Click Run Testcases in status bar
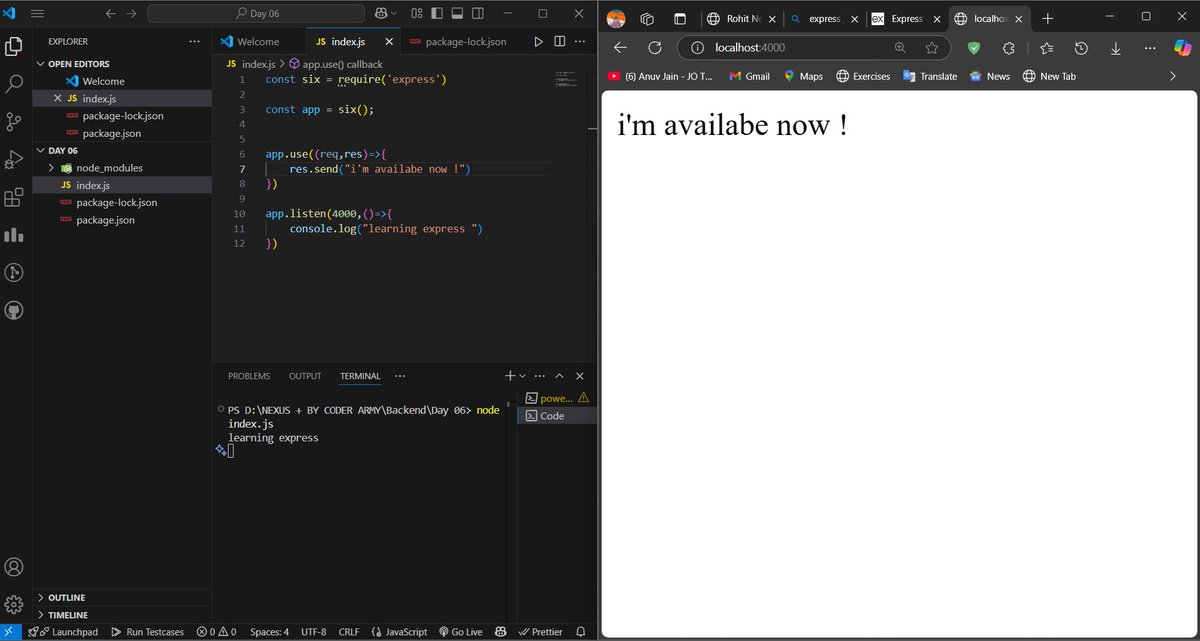This screenshot has width=1200, height=641. click(x=148, y=632)
